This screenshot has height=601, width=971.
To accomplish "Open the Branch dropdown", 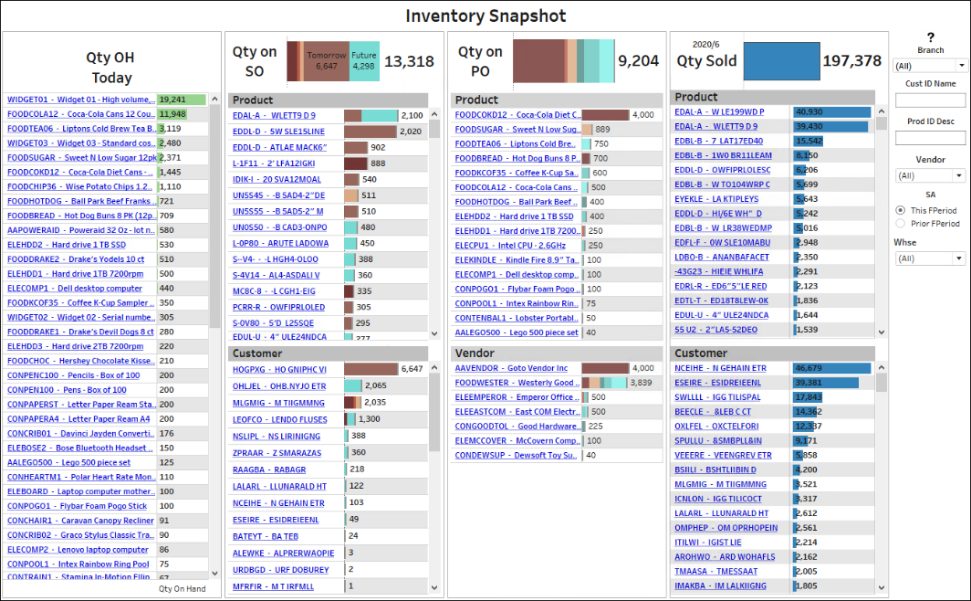I will (x=930, y=66).
